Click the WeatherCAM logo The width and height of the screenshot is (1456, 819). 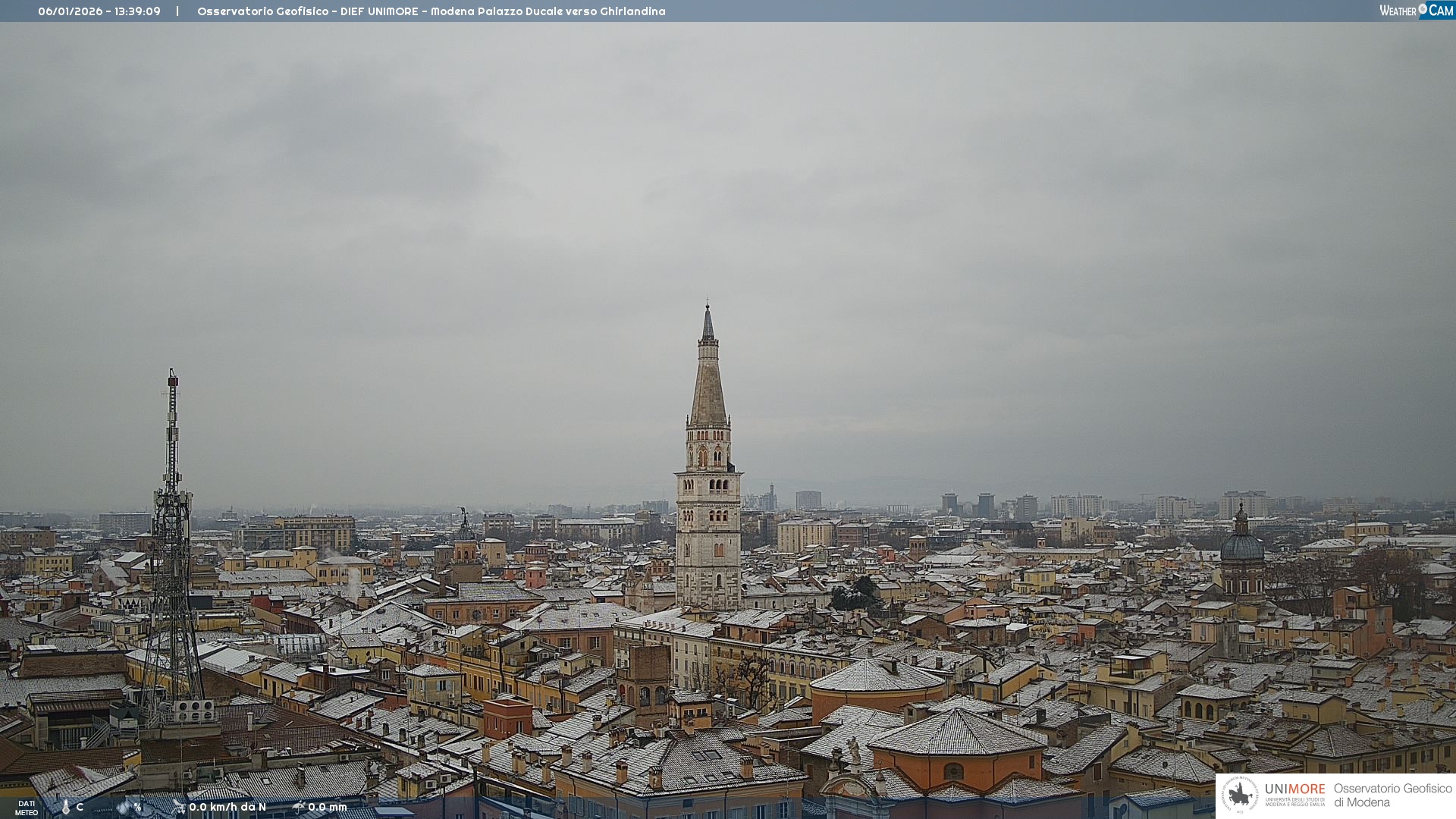tap(1416, 11)
